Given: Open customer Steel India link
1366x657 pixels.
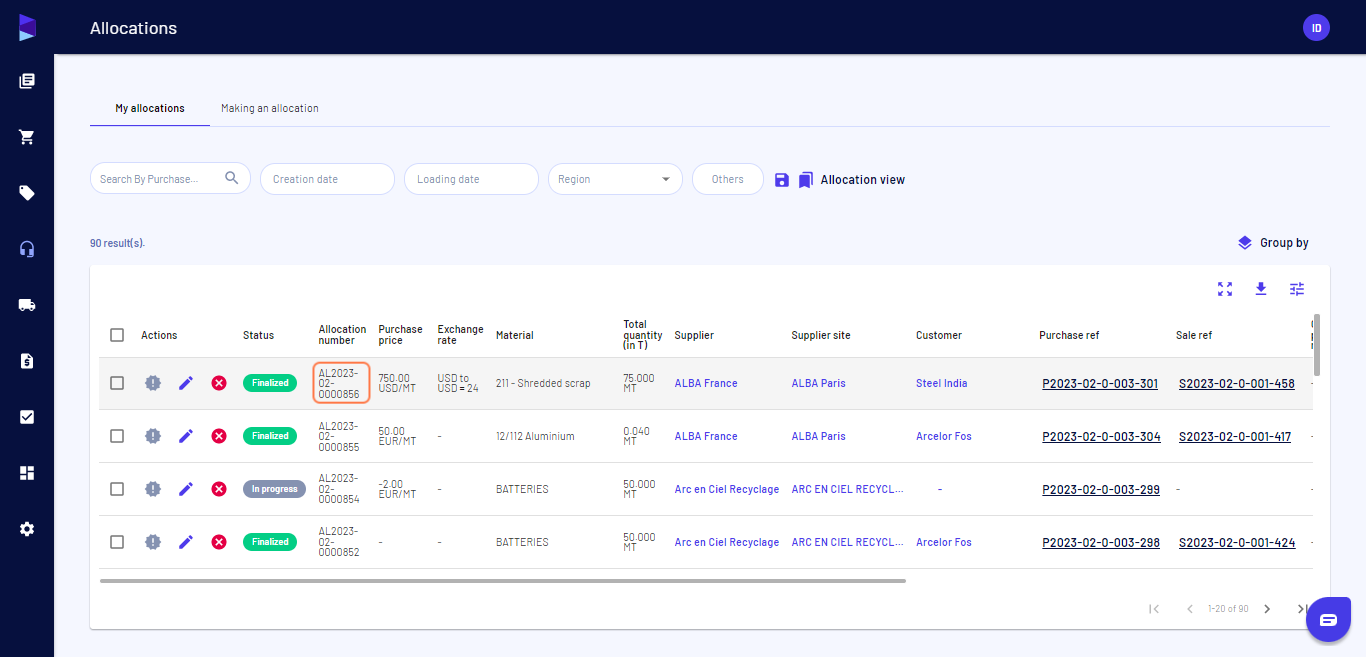Looking at the screenshot, I should (942, 383).
